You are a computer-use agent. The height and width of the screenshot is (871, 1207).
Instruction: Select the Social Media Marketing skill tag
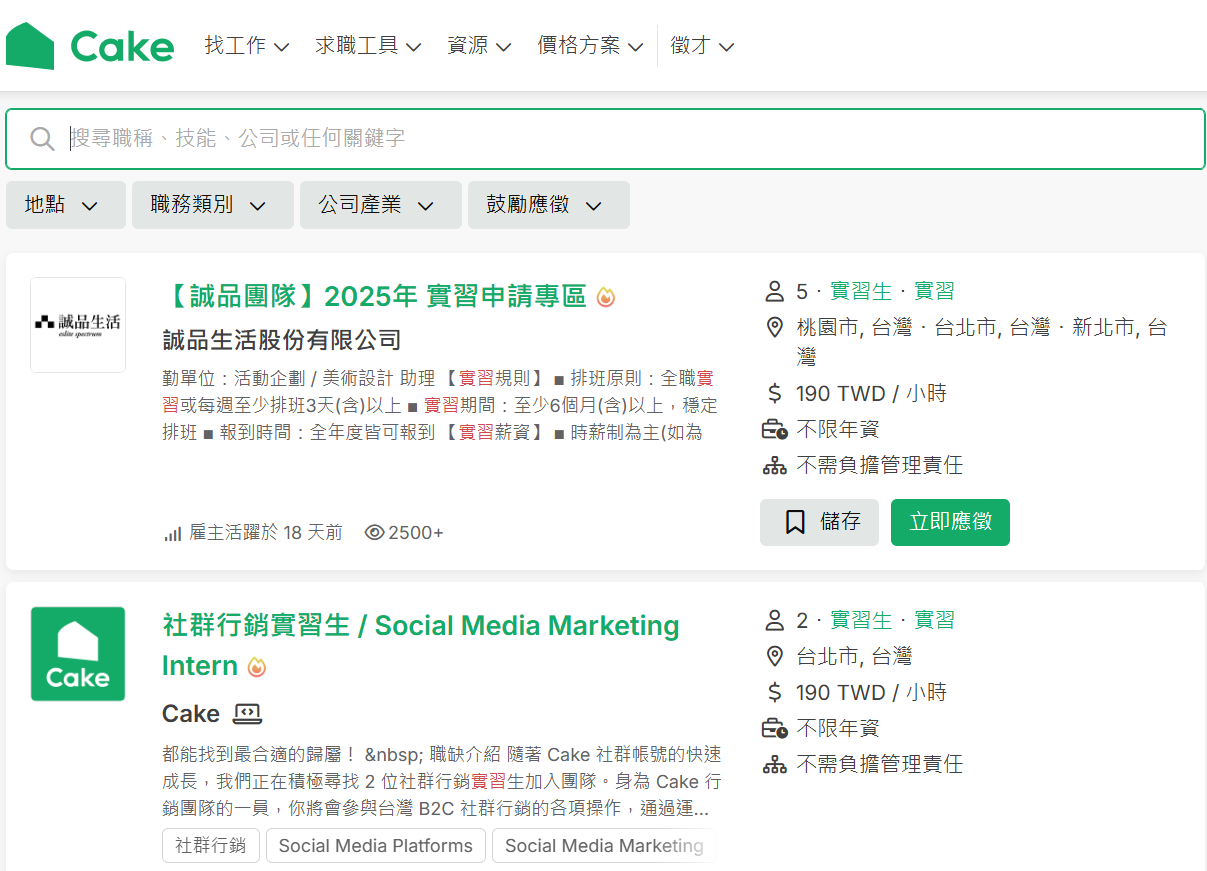[x=604, y=845]
